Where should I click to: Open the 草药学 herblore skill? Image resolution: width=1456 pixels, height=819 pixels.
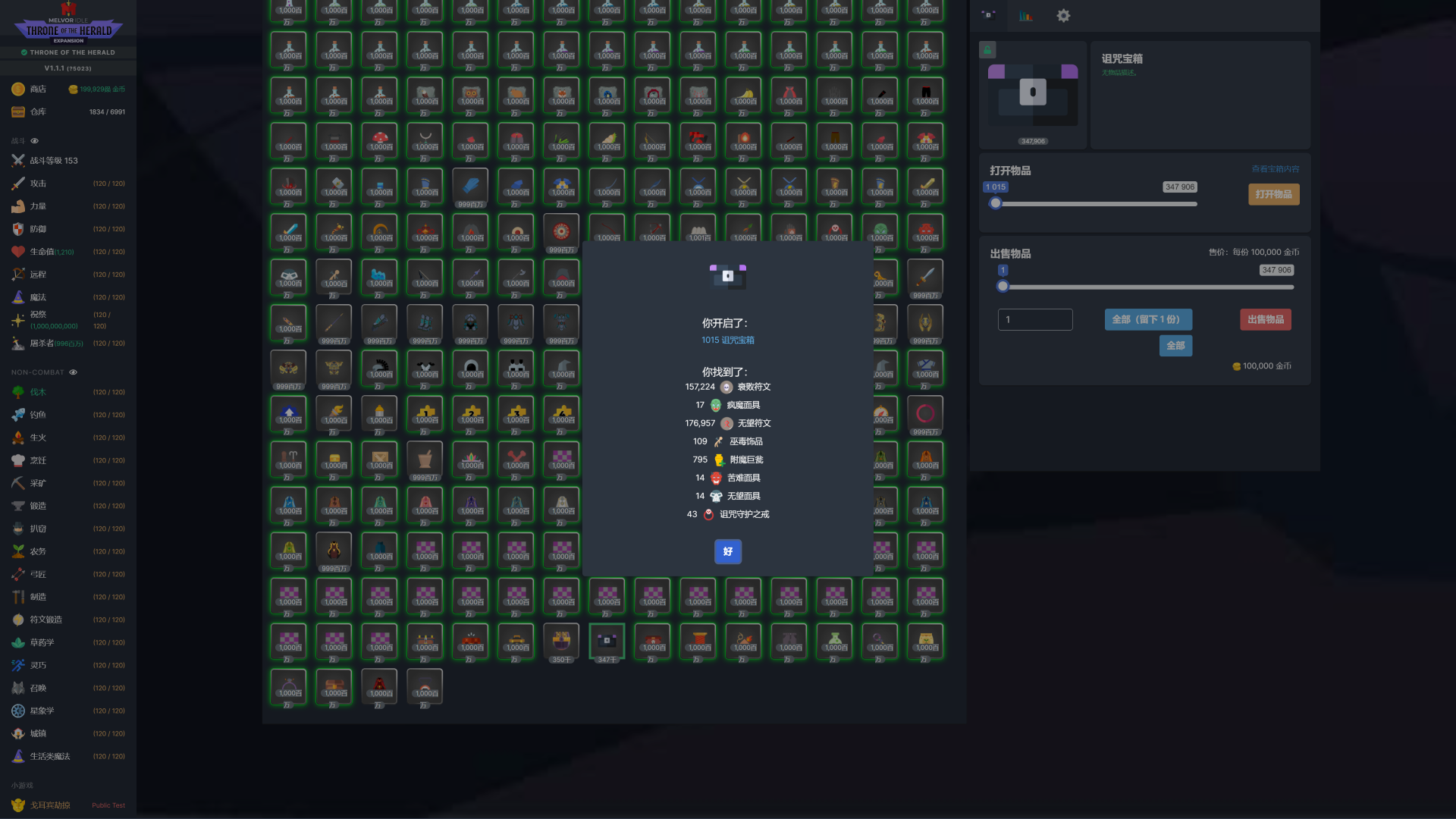pyautogui.click(x=68, y=642)
